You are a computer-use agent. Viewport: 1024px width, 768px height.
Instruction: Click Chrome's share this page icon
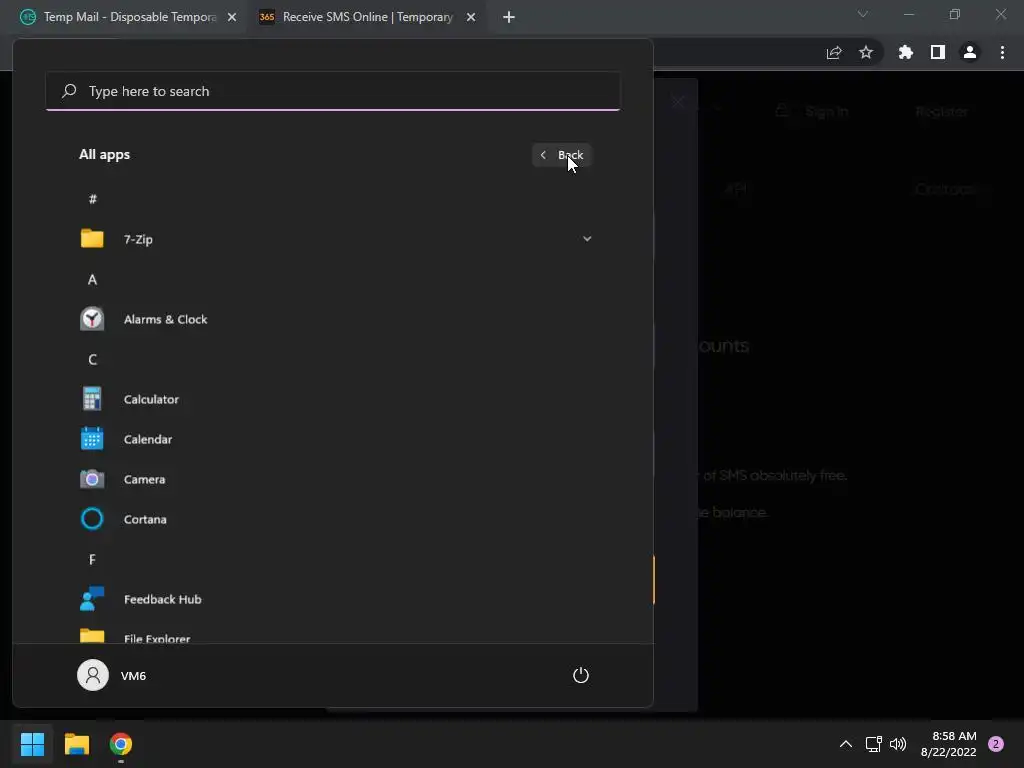[834, 52]
